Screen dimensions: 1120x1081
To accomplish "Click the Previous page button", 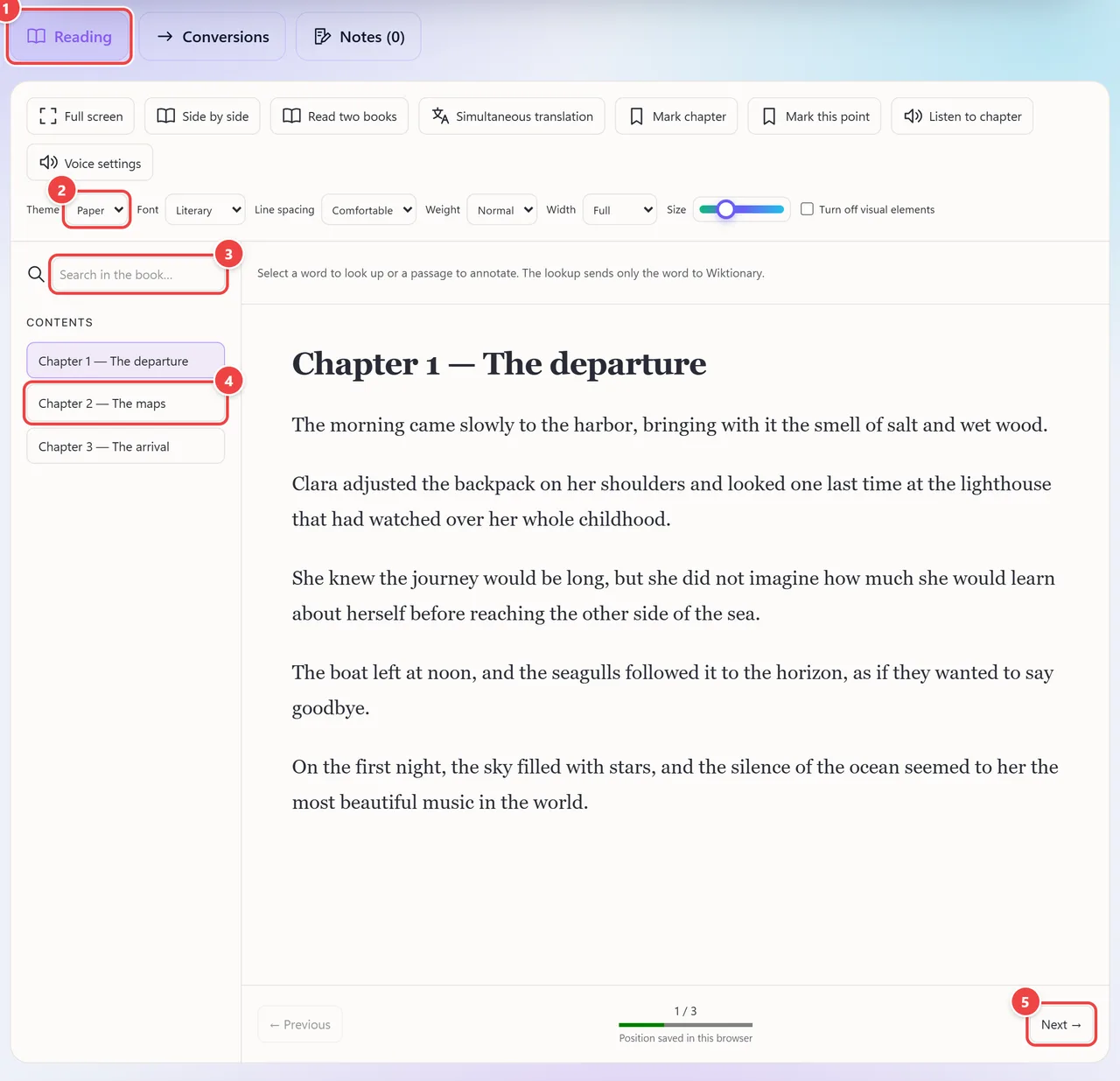I will click(x=300, y=1025).
